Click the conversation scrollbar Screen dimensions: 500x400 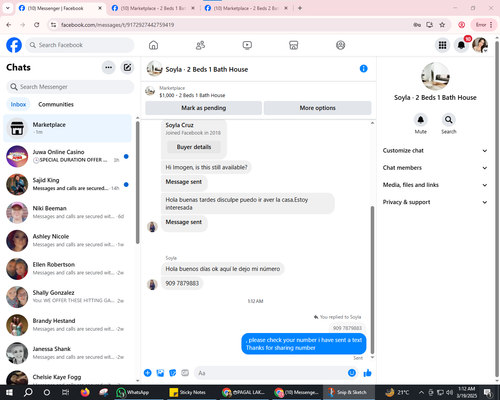click(372, 280)
